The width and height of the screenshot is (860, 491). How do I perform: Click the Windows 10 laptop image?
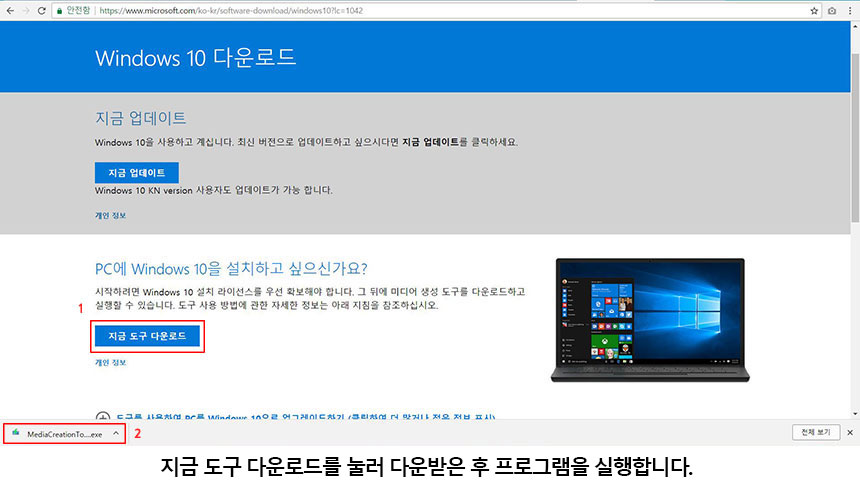pyautogui.click(x=650, y=320)
